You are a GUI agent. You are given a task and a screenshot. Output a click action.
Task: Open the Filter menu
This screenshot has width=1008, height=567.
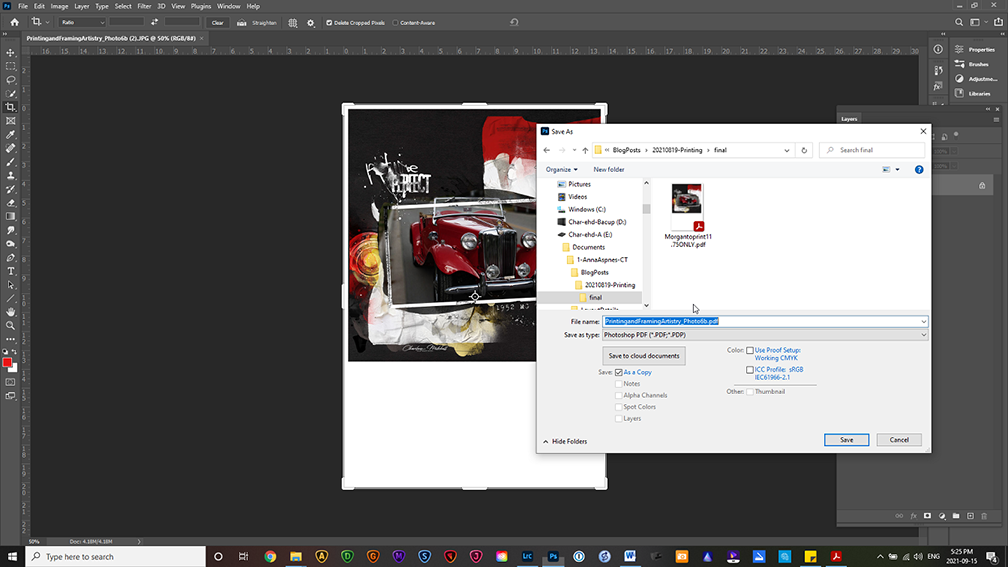(144, 6)
